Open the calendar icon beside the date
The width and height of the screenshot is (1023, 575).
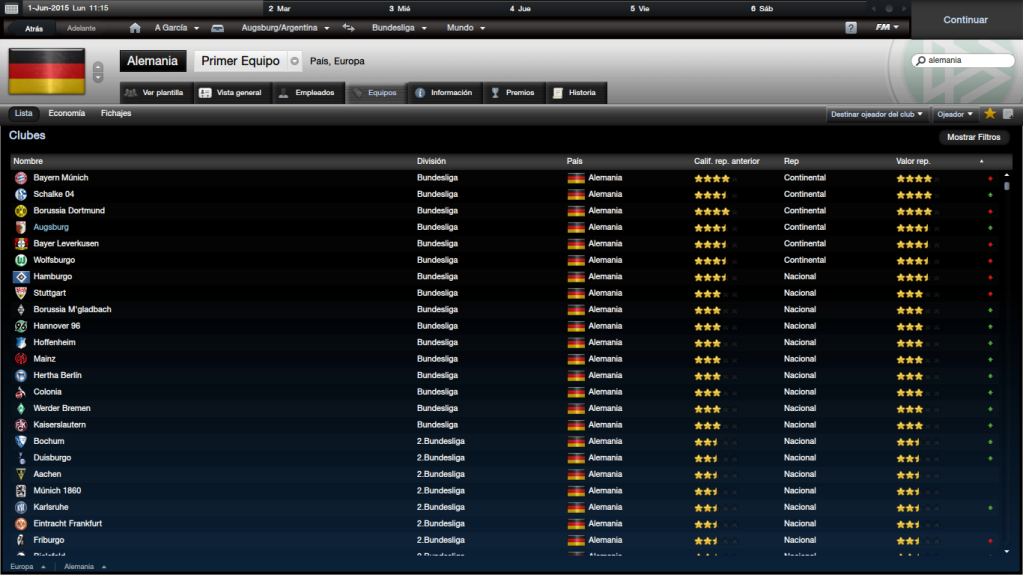pyautogui.click(x=11, y=8)
